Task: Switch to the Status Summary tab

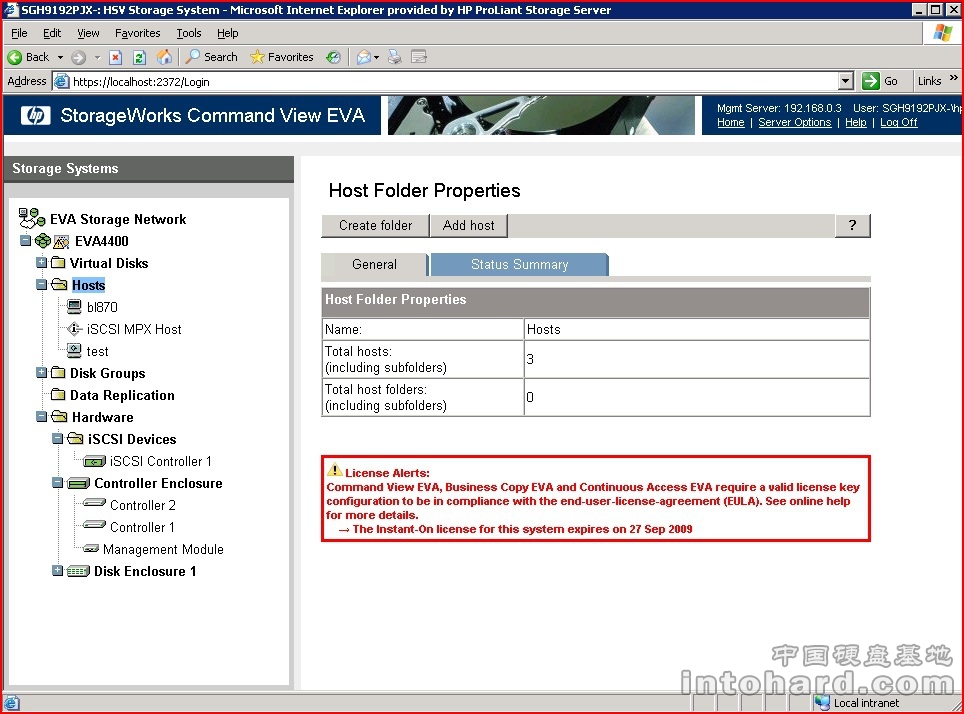Action: [x=520, y=264]
